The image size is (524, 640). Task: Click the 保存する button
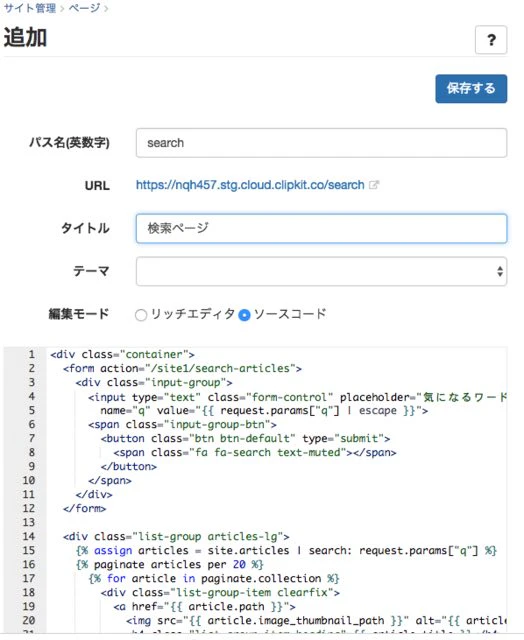pos(471,89)
